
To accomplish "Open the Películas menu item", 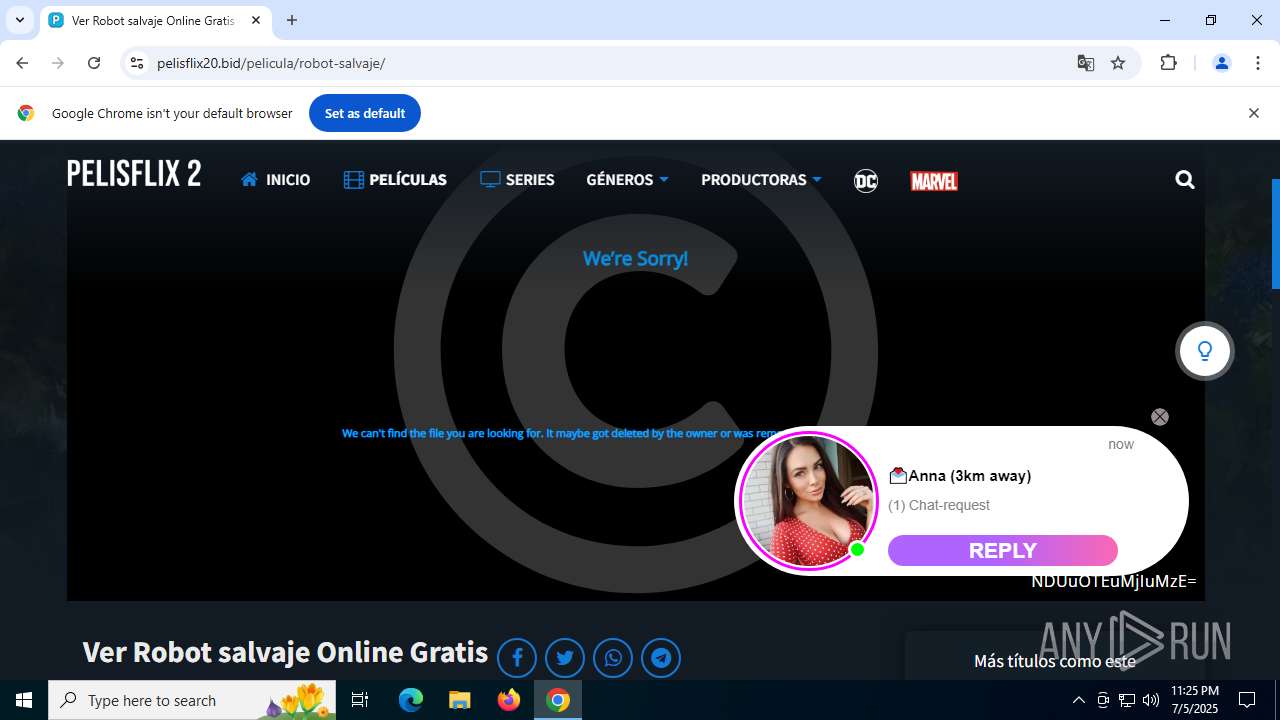I will [x=395, y=180].
